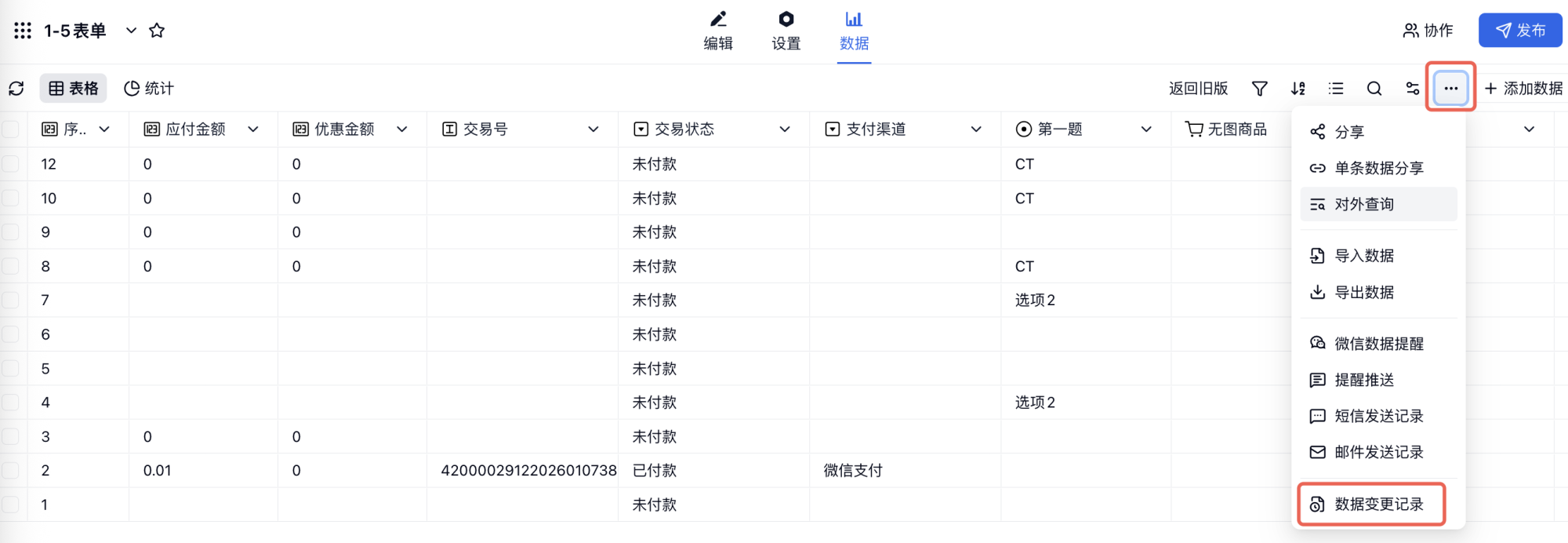Expand the 优惠金额 column dropdown
This screenshot has width=1568, height=543.
[402, 129]
